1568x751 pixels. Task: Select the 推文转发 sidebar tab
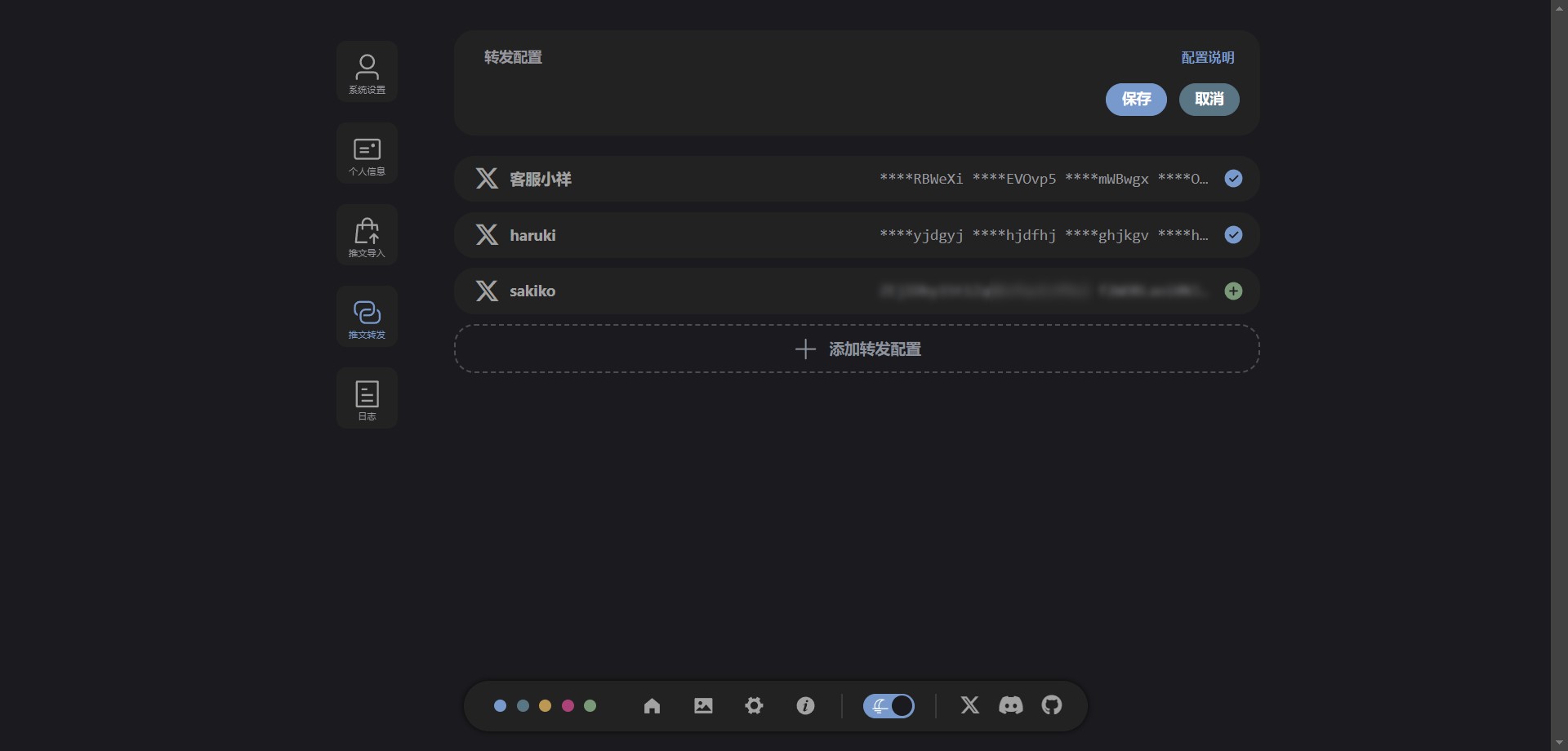click(x=367, y=317)
